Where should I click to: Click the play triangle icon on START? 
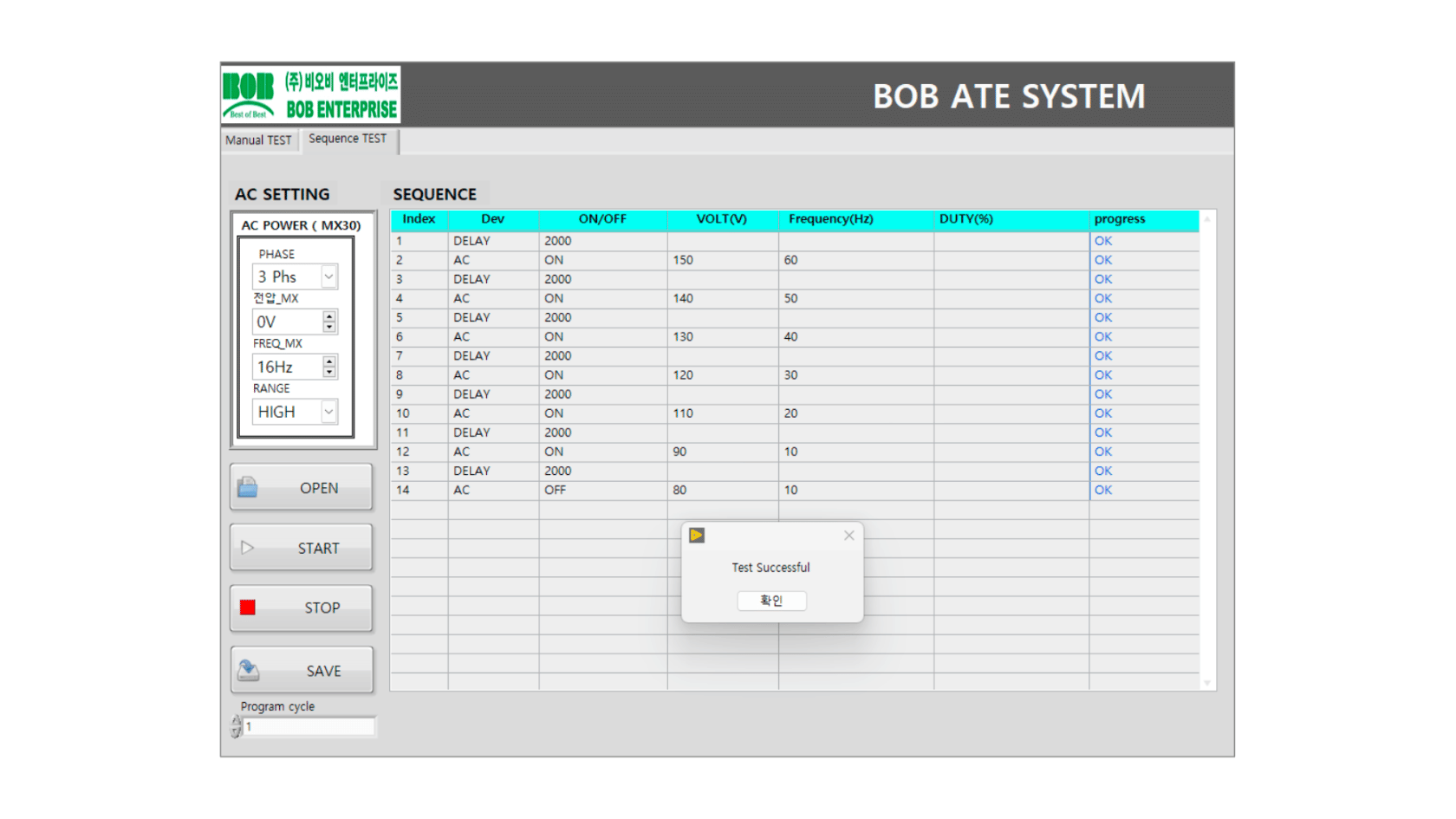(x=247, y=548)
